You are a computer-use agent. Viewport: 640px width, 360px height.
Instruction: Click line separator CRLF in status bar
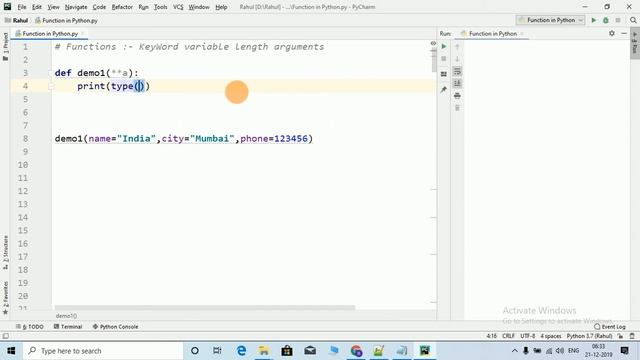pyautogui.click(x=508, y=336)
